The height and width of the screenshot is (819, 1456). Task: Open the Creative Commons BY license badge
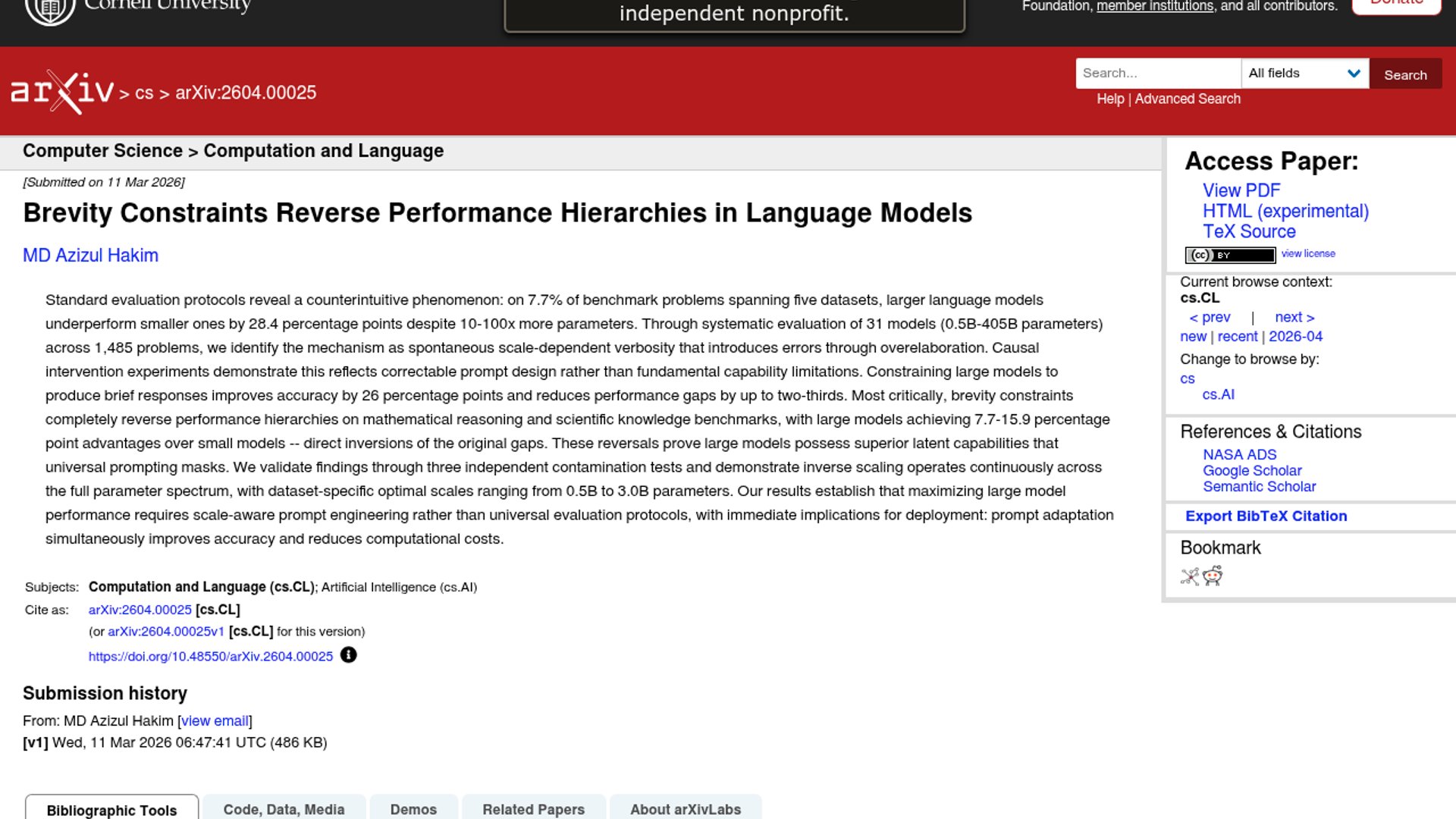point(1230,255)
